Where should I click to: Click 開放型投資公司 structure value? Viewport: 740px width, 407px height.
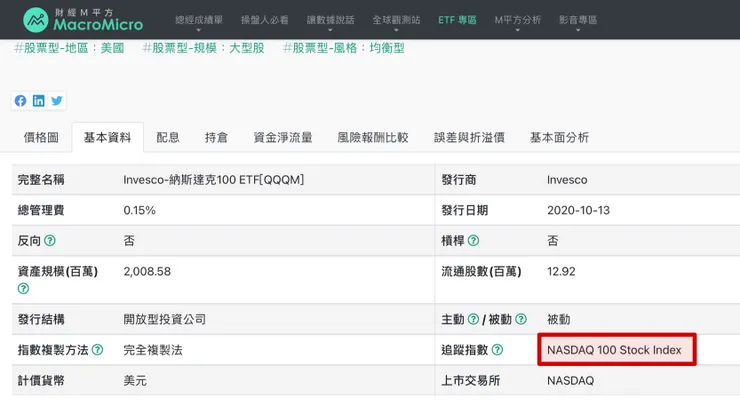pos(165,319)
